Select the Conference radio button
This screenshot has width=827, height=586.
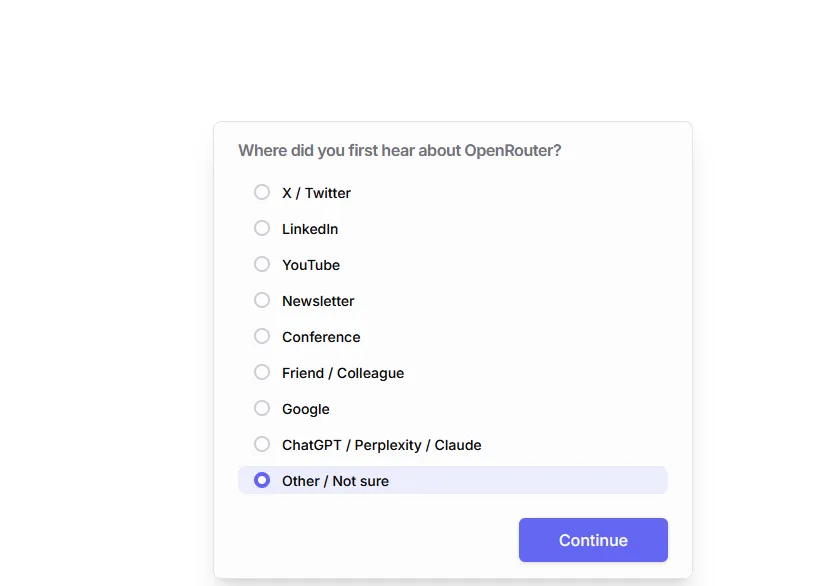tap(262, 336)
